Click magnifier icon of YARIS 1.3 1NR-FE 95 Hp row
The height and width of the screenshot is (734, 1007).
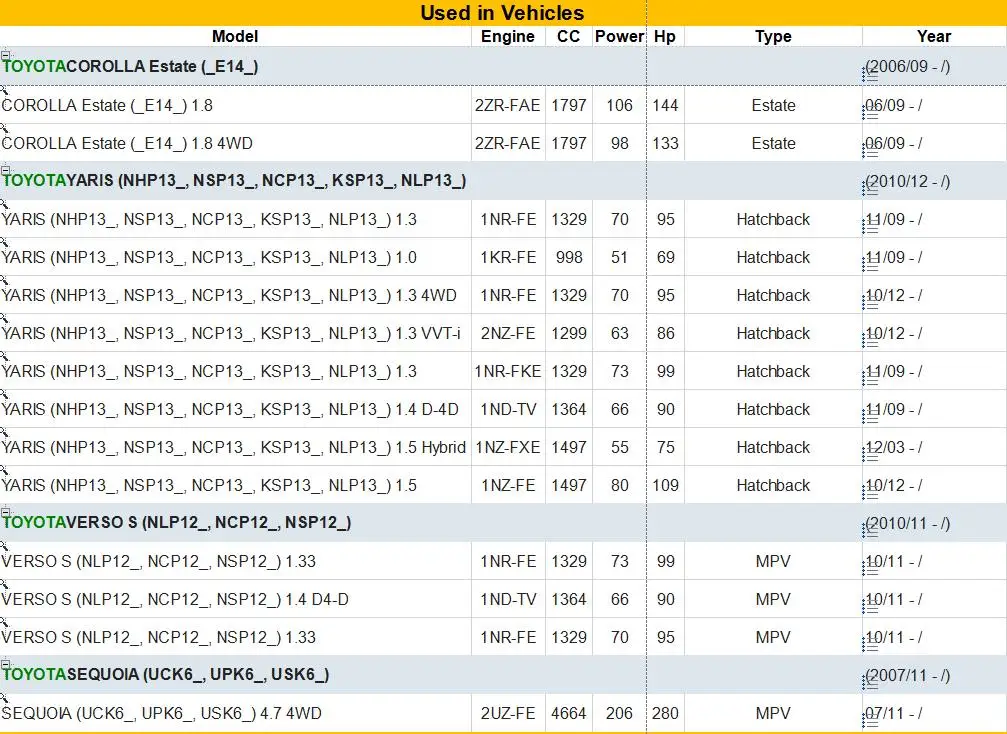(4, 204)
